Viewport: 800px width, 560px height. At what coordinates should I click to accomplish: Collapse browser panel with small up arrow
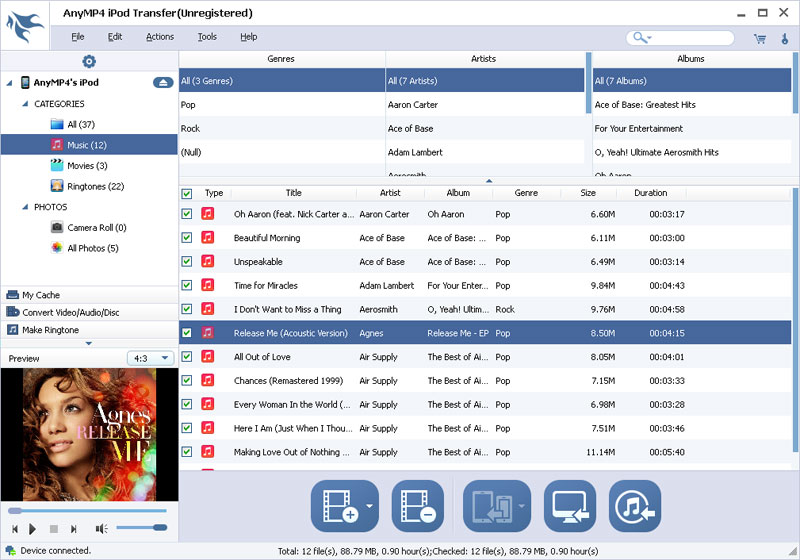coord(489,181)
